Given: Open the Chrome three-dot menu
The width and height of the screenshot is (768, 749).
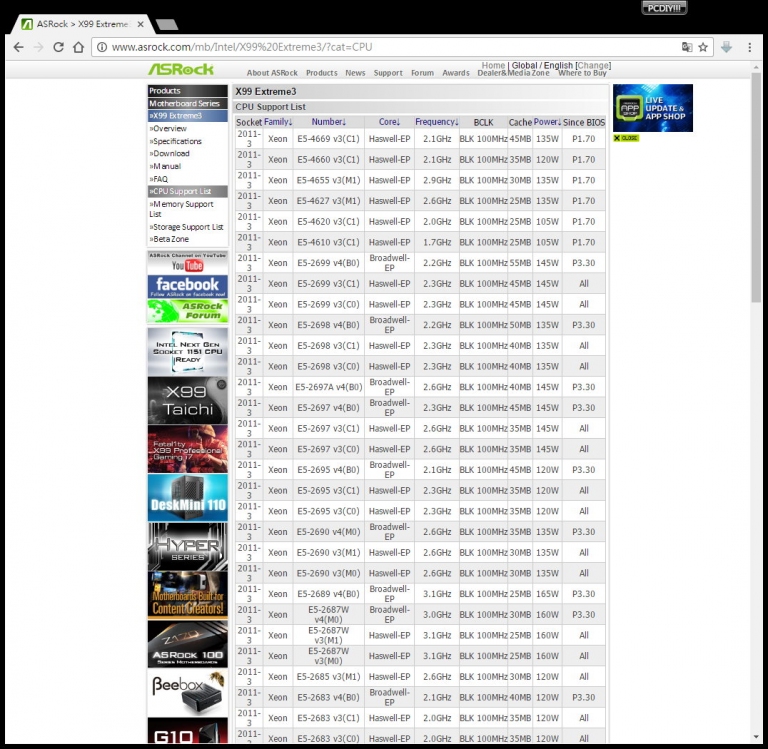Looking at the screenshot, I should pyautogui.click(x=749, y=47).
